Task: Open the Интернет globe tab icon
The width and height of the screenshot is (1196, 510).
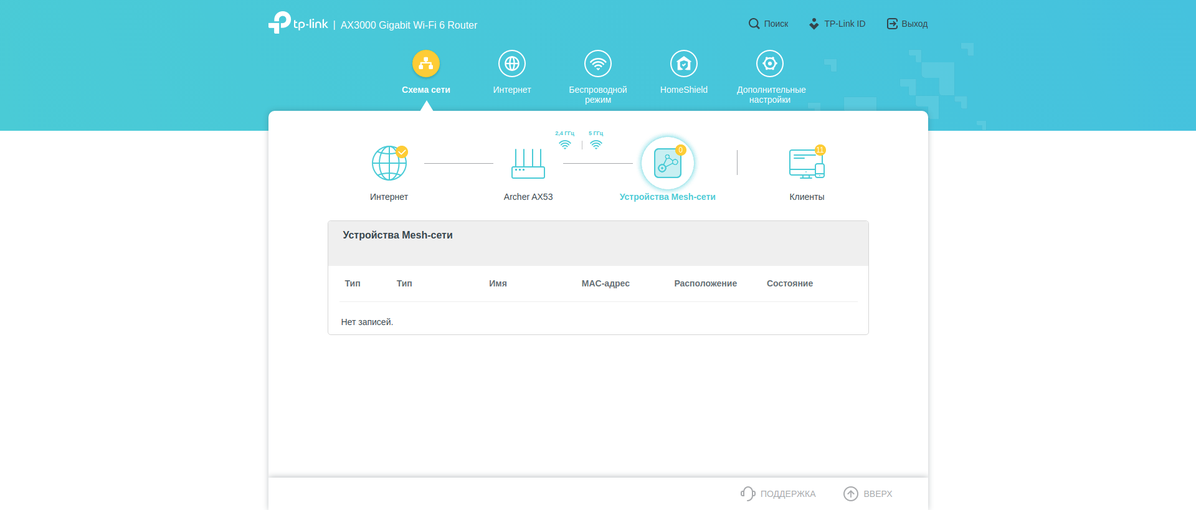Action: [x=512, y=64]
